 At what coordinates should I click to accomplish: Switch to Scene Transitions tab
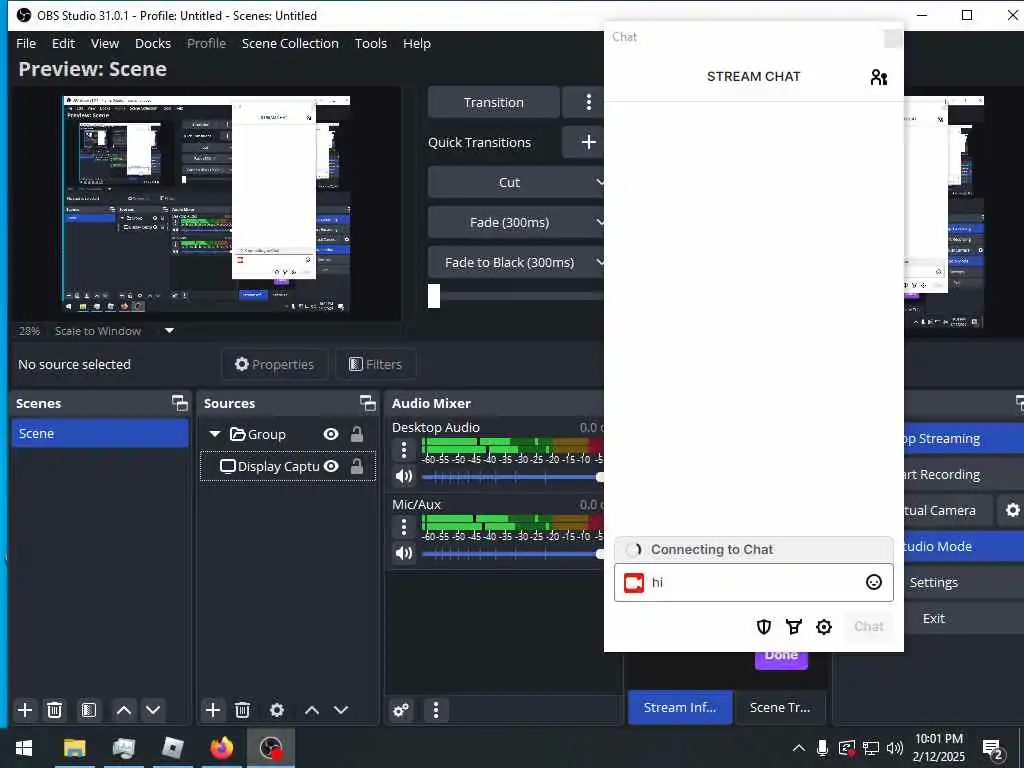tap(780, 707)
